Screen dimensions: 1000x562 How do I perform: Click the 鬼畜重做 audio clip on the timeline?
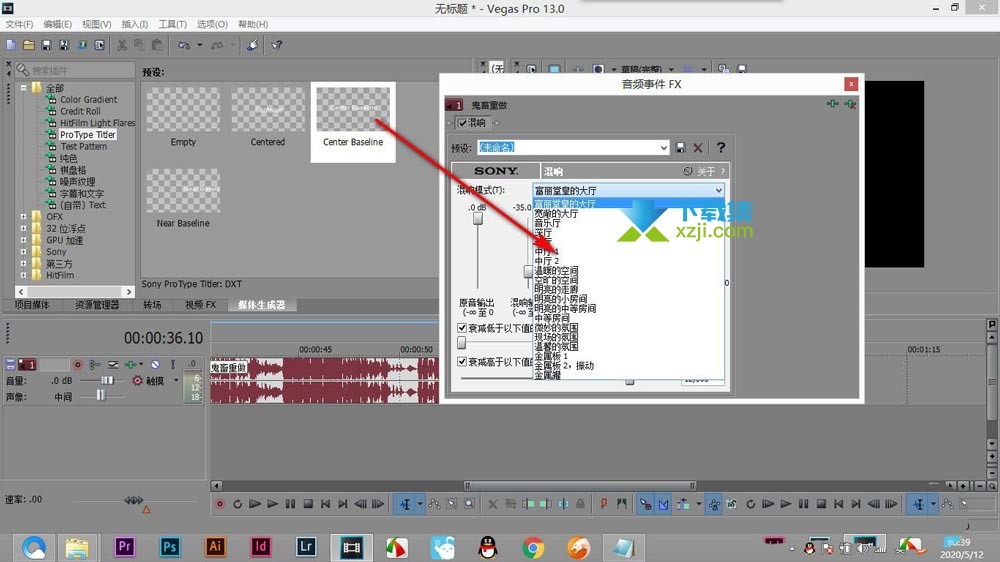point(325,381)
